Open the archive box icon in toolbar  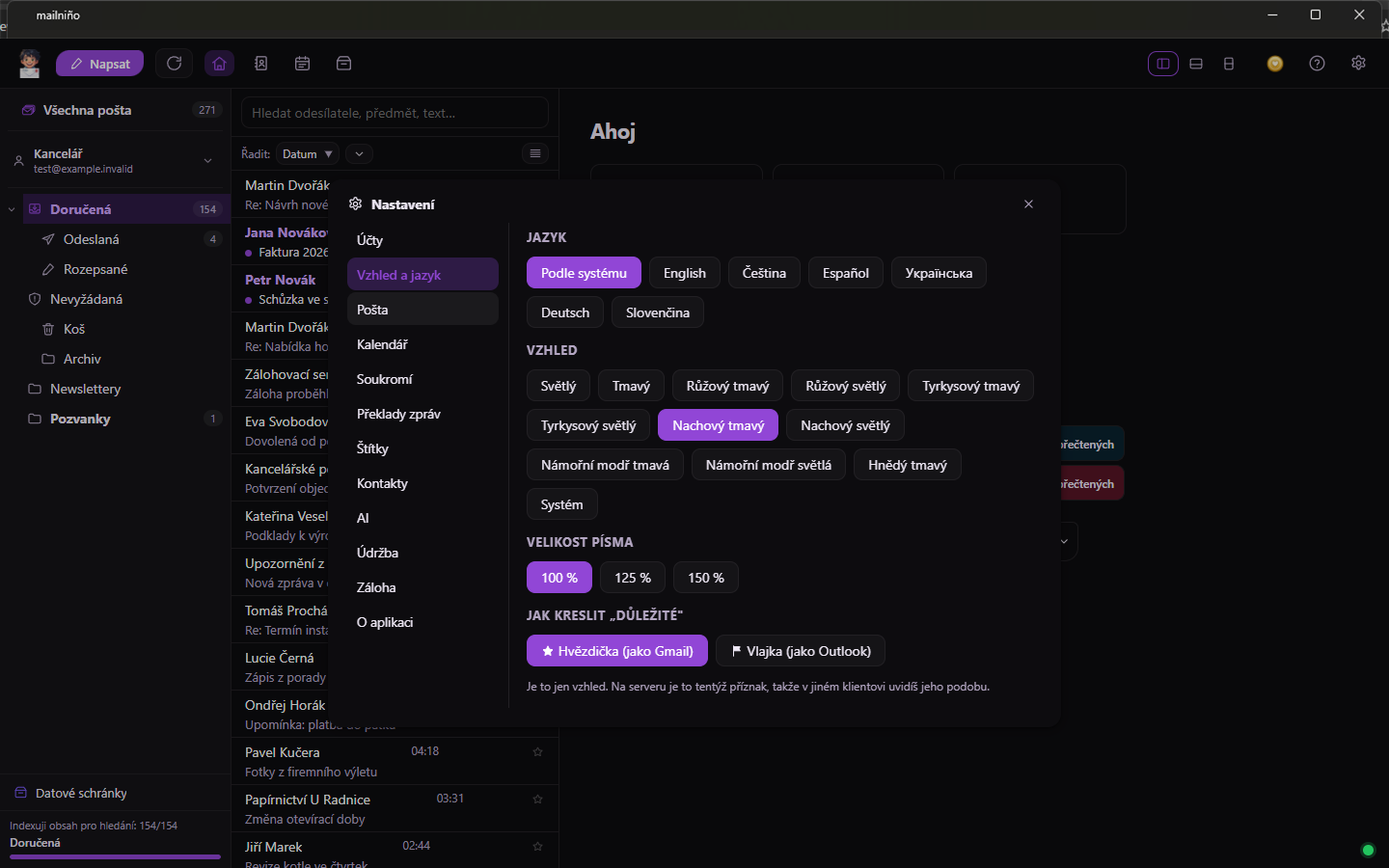343,64
